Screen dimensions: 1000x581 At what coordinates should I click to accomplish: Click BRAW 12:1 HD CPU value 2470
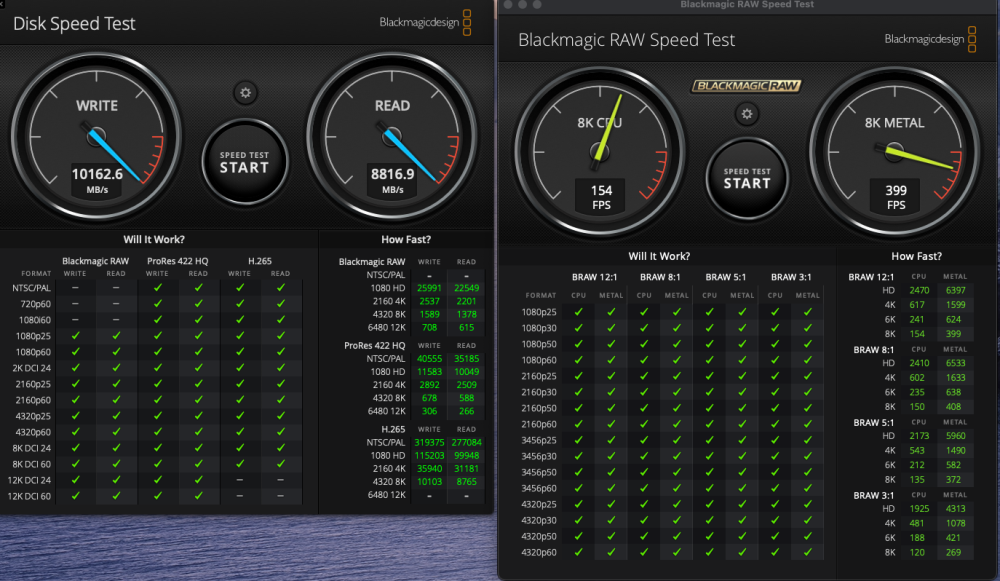pyautogui.click(x=919, y=290)
